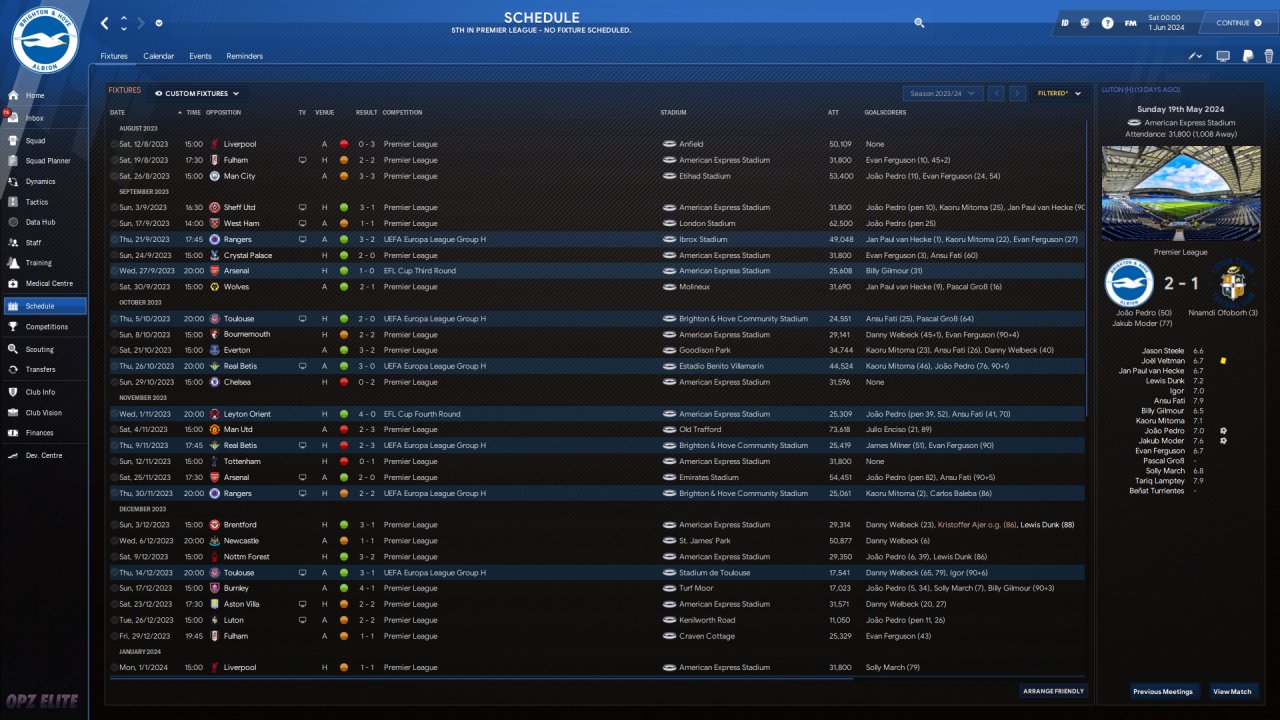Image resolution: width=1280 pixels, height=720 pixels.
Task: Open Medical Centre from the sidebar
Action: click(x=49, y=284)
